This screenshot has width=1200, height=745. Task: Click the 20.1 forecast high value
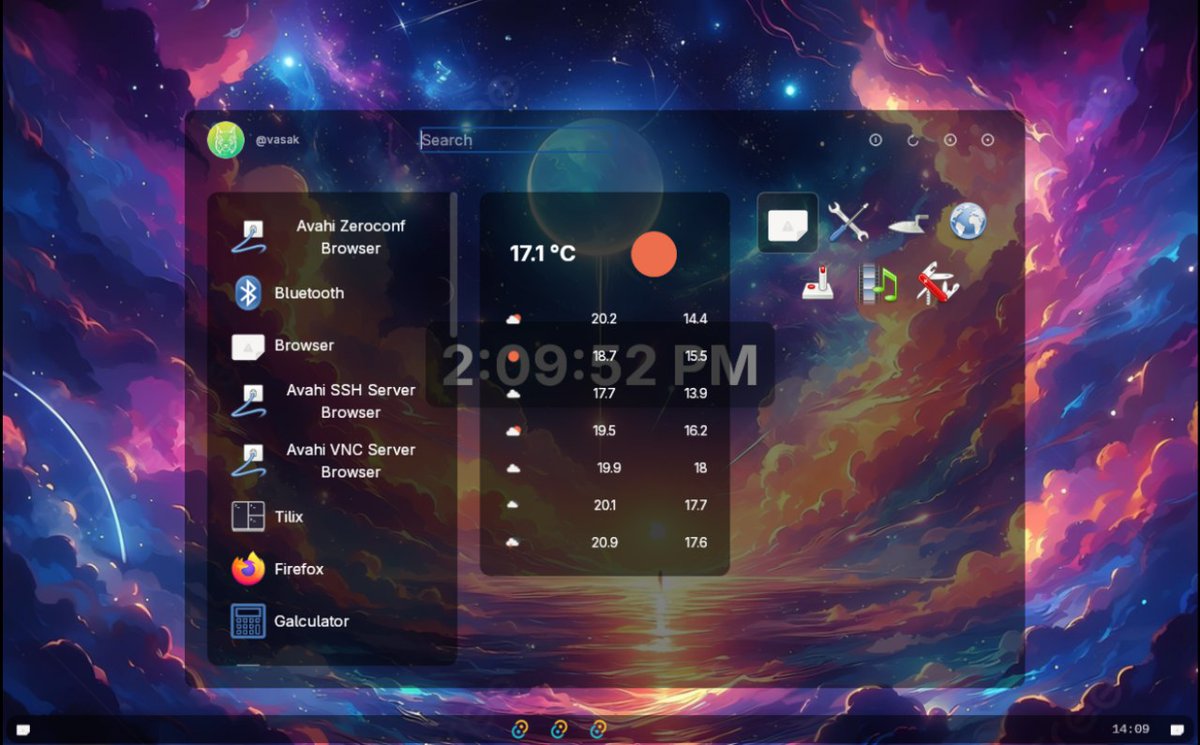(604, 505)
